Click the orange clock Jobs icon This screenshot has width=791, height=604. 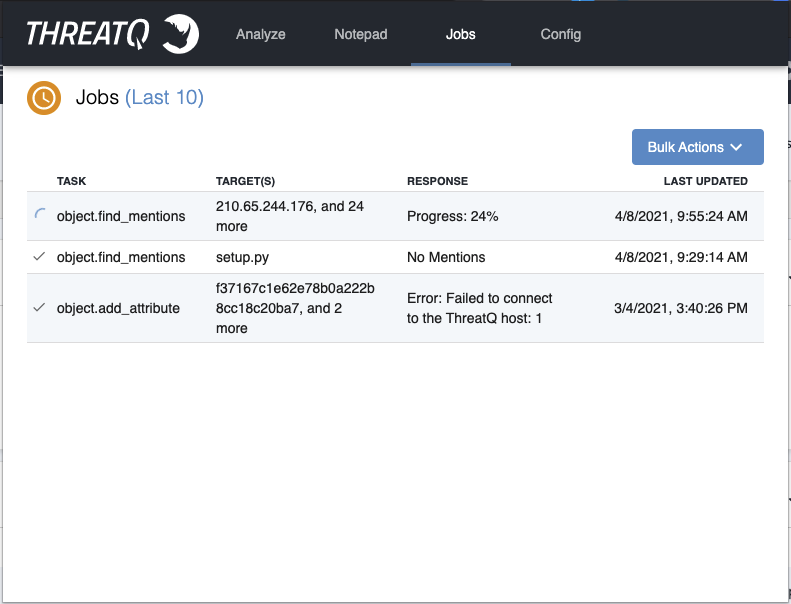pyautogui.click(x=44, y=98)
